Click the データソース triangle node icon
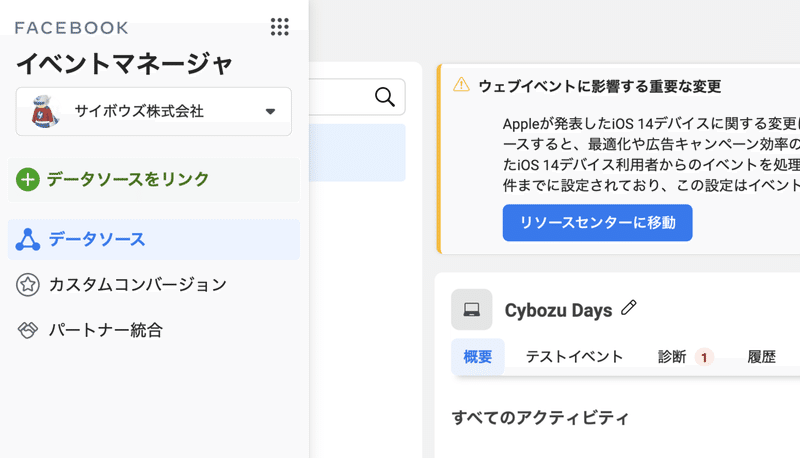Viewport: 800px width, 458px height. [28, 240]
